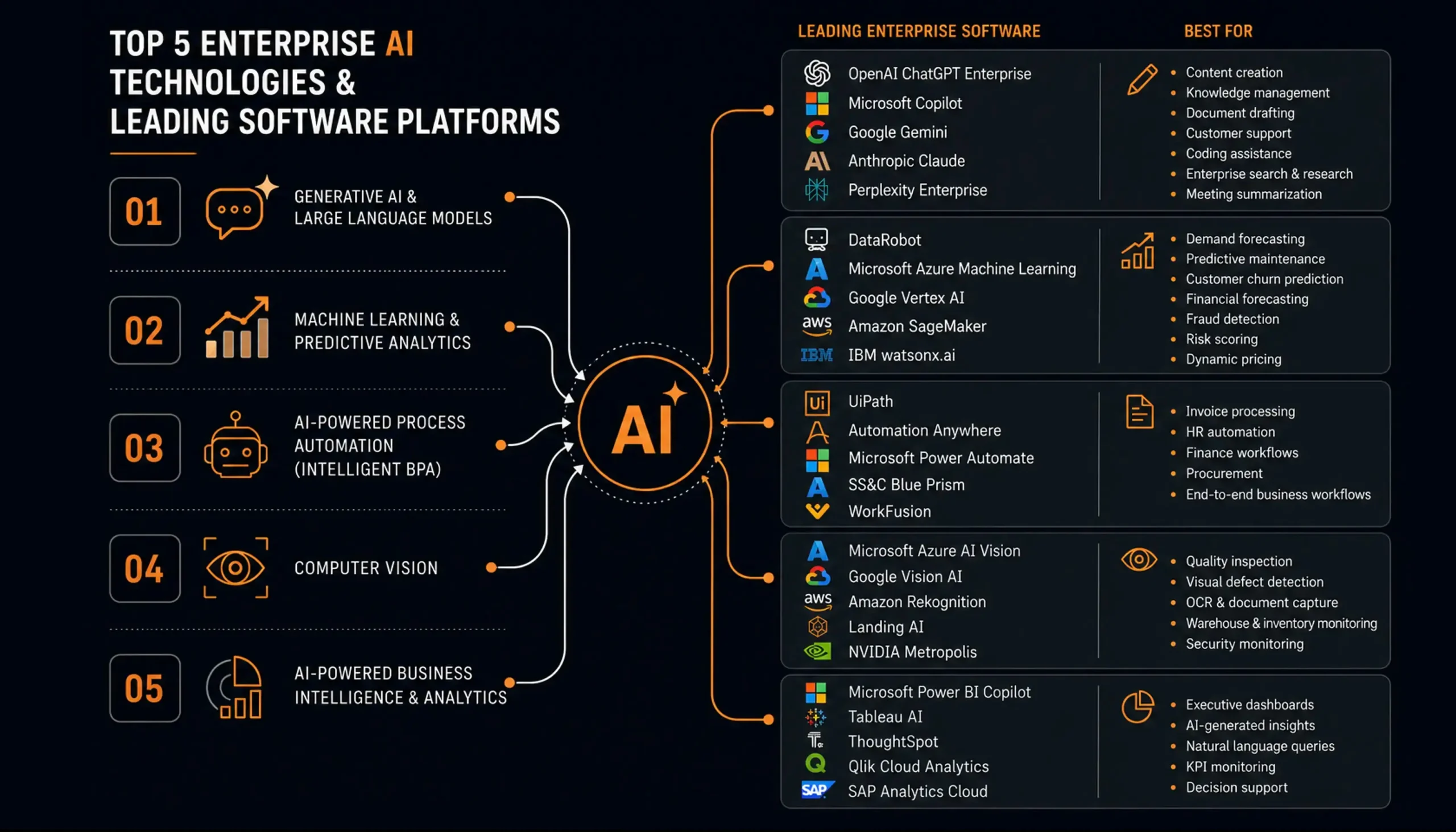Click the blue logo beside SS&C Blue Prism

pyautogui.click(x=817, y=487)
